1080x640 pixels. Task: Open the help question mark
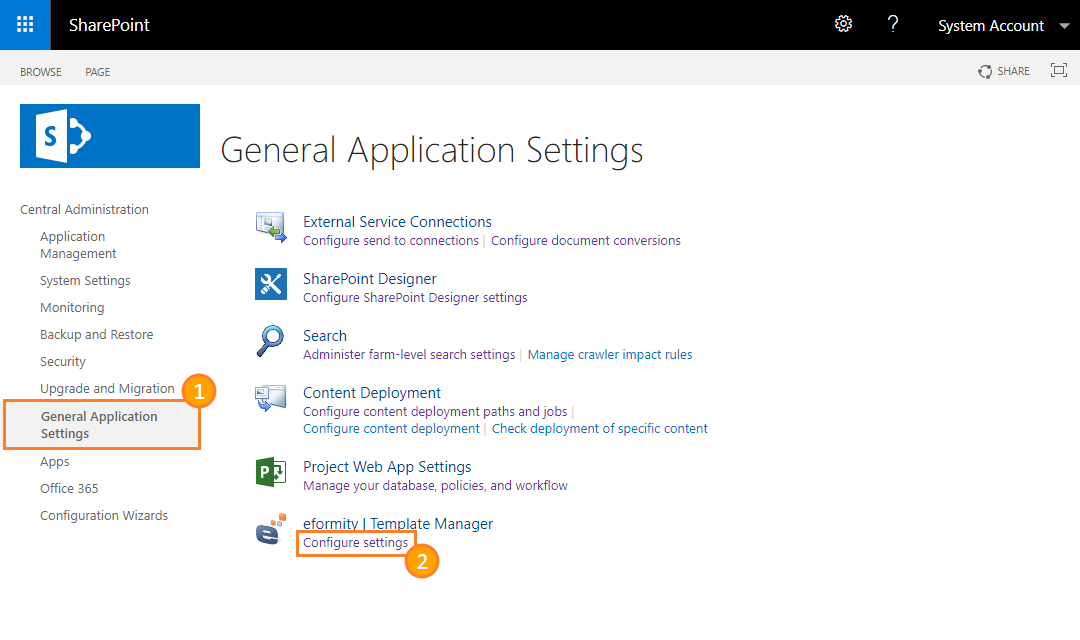point(893,25)
